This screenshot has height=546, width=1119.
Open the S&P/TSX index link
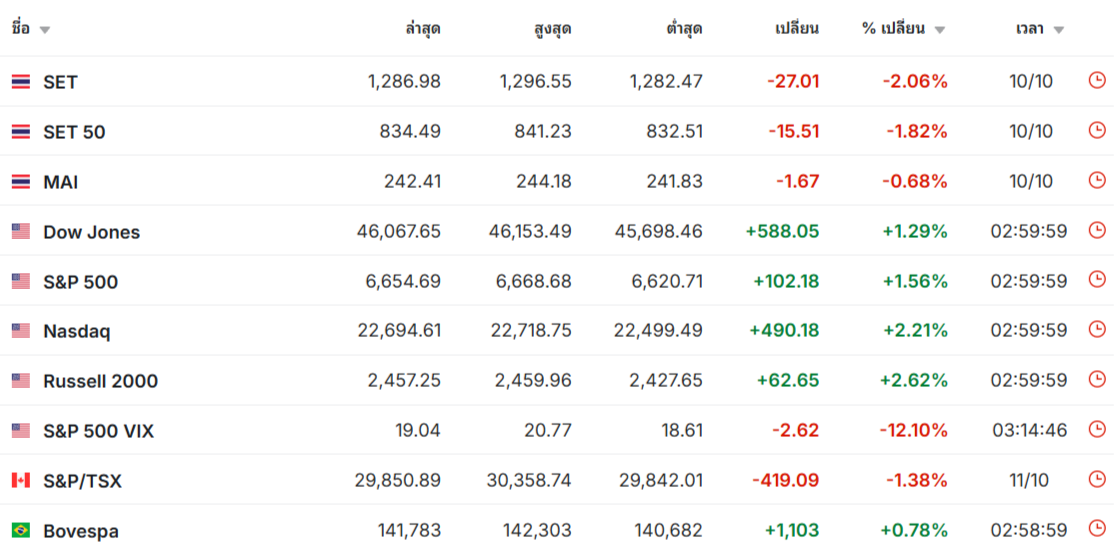[x=82, y=481]
